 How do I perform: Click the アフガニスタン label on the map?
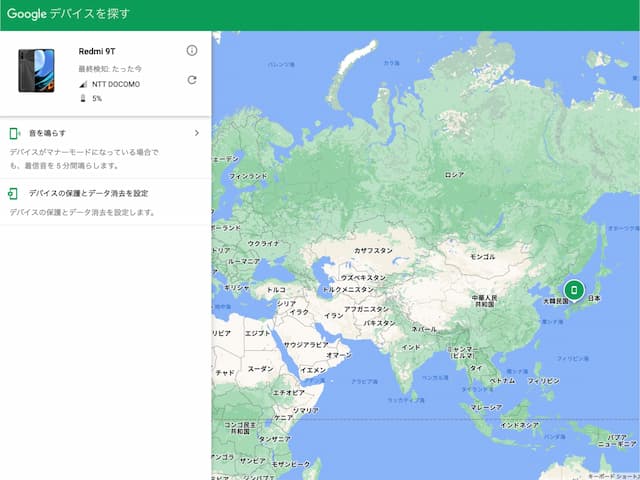click(x=367, y=309)
